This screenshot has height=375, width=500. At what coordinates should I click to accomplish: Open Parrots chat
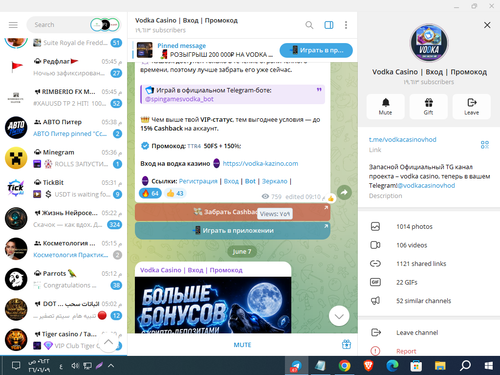click(63, 279)
